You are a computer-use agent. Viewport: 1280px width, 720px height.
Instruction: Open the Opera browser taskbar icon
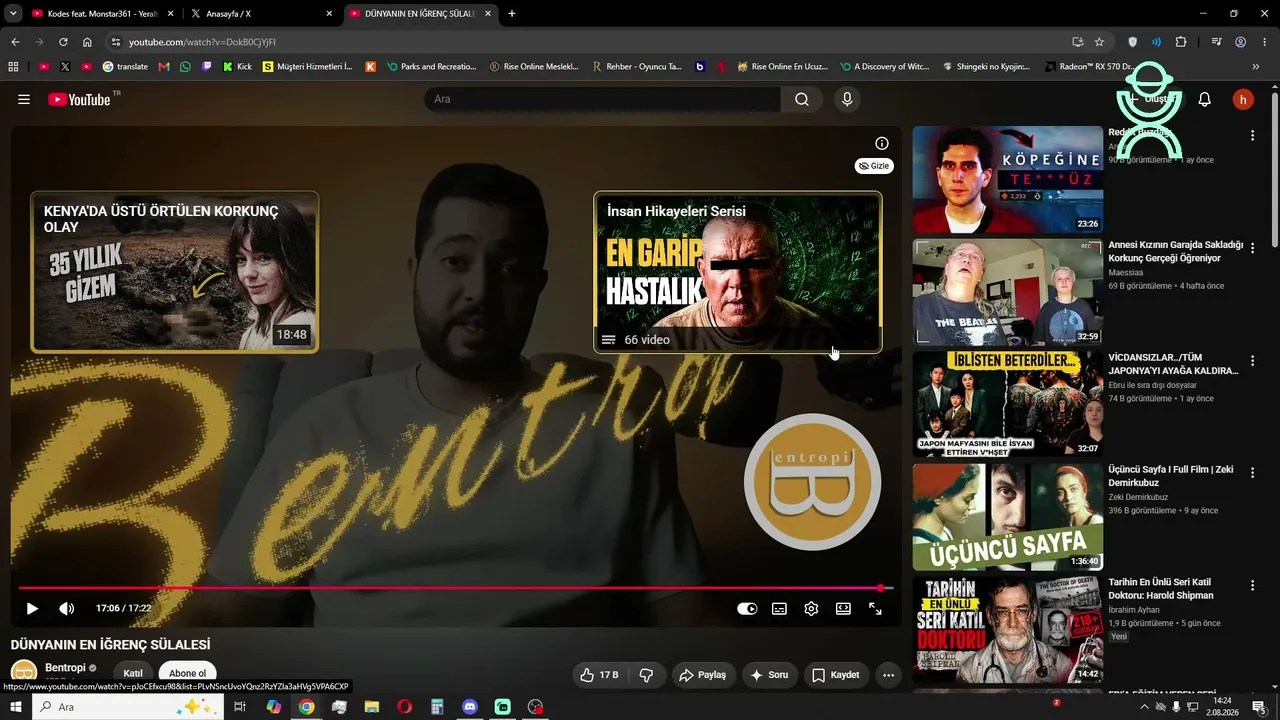[x=404, y=707]
